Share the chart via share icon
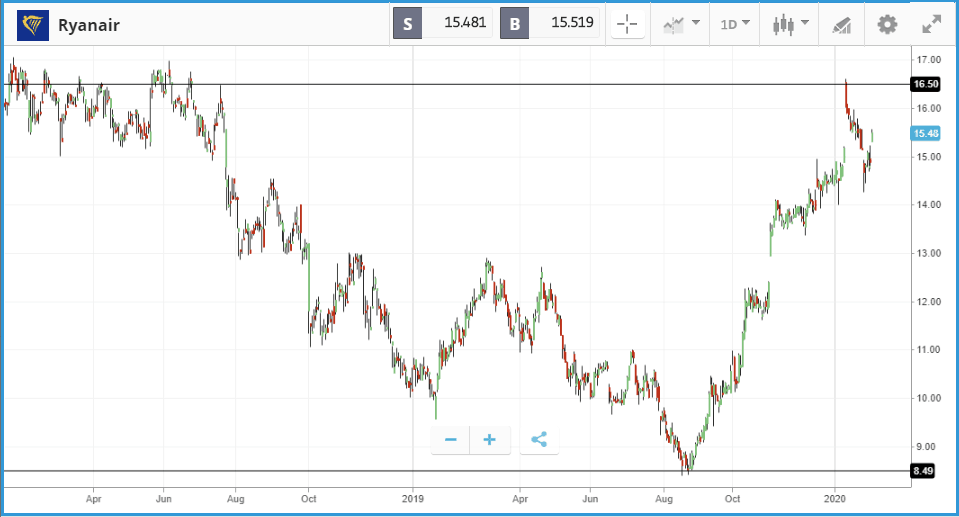Viewport: 959px width, 517px height. pos(539,439)
